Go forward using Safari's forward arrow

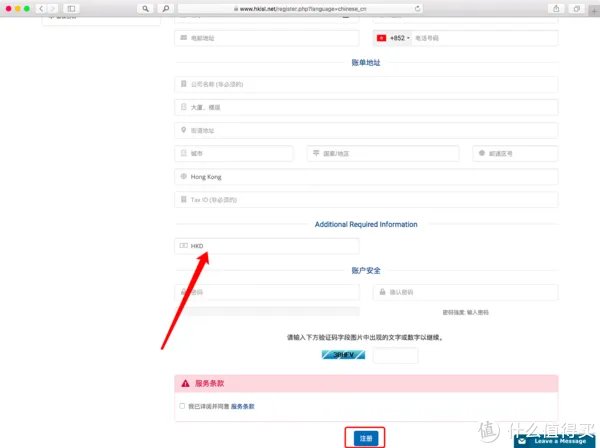pos(53,8)
